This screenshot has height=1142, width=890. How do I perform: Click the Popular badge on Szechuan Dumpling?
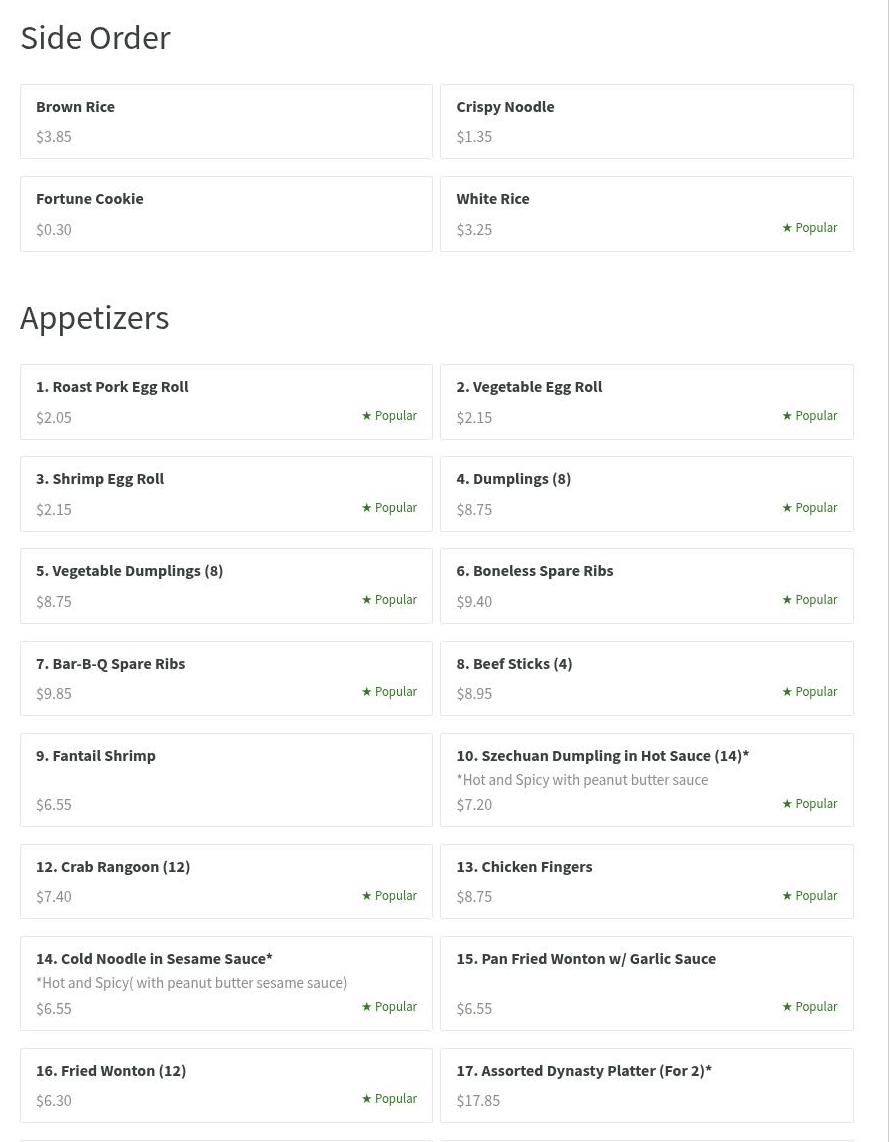click(809, 804)
